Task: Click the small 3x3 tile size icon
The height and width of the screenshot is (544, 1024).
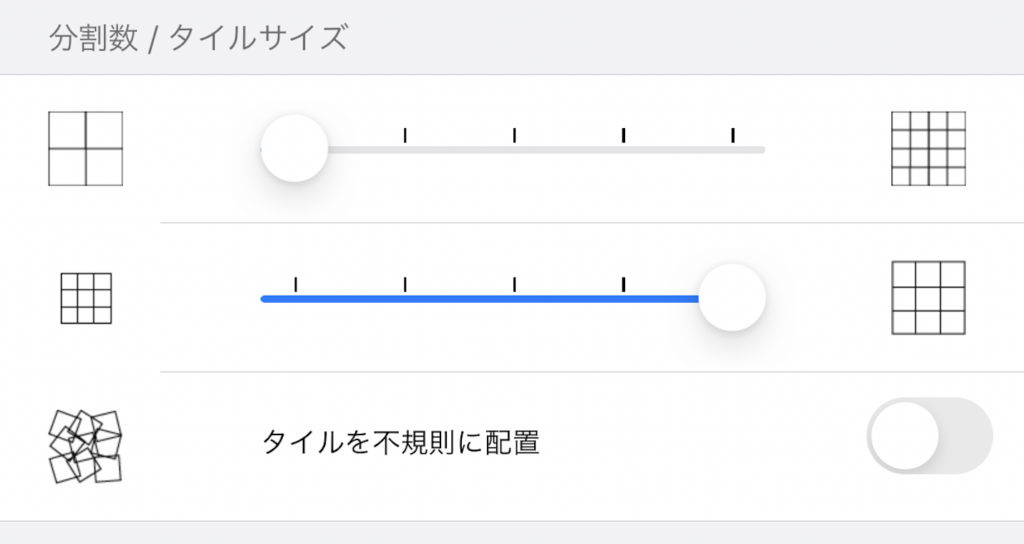Action: tap(86, 298)
